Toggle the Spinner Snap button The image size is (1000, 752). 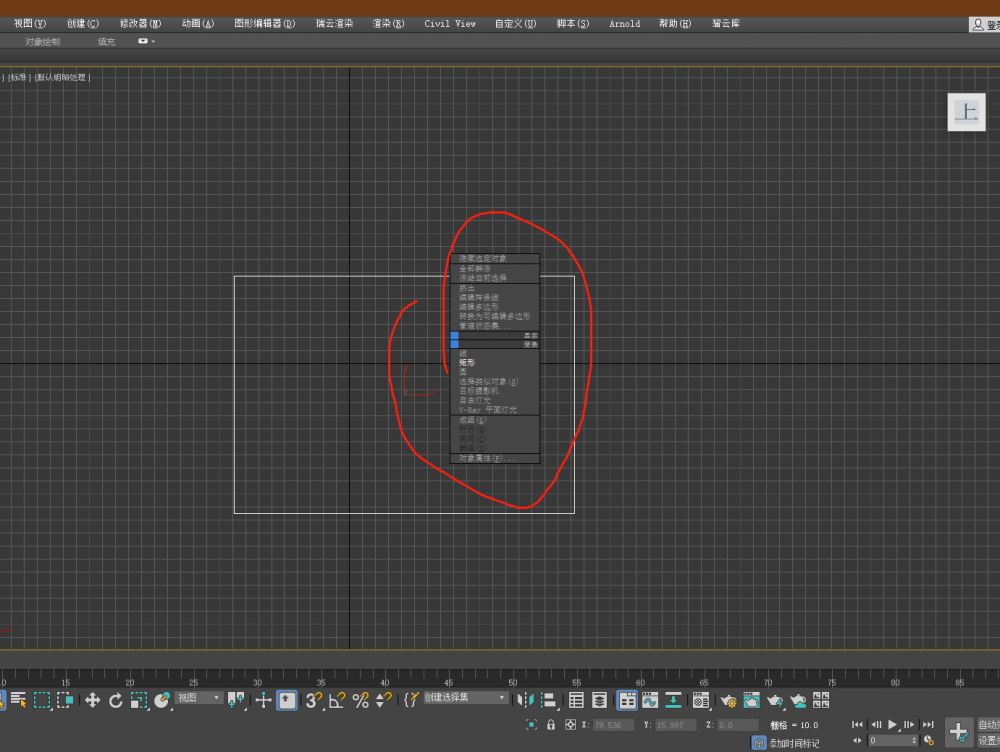pos(383,700)
